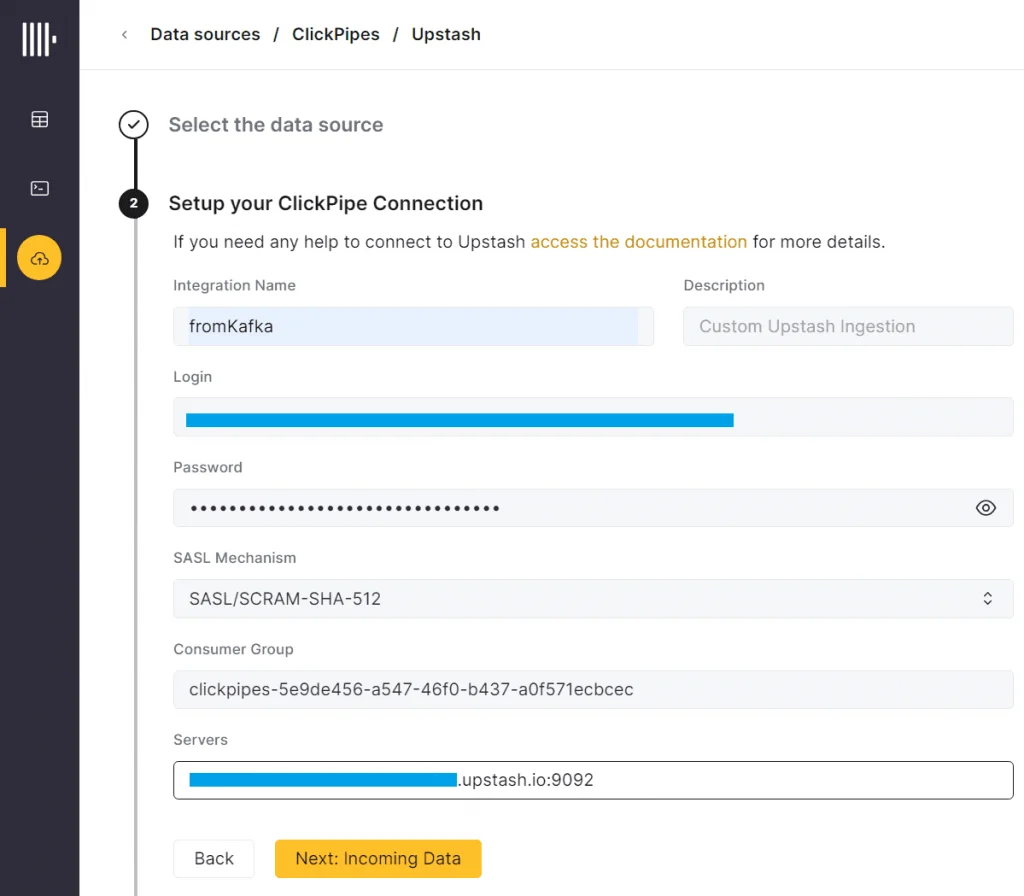Open the SASL Mechanism dropdown
The width and height of the screenshot is (1024, 896).
[x=593, y=599]
